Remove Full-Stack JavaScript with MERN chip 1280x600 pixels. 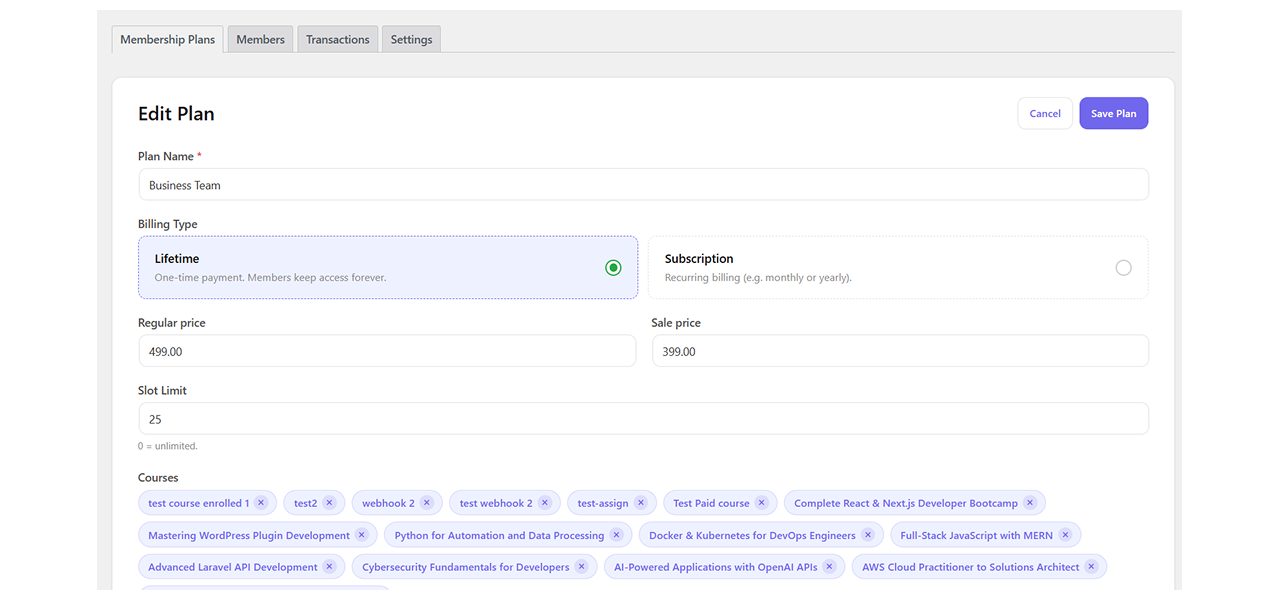pyautogui.click(x=1065, y=535)
